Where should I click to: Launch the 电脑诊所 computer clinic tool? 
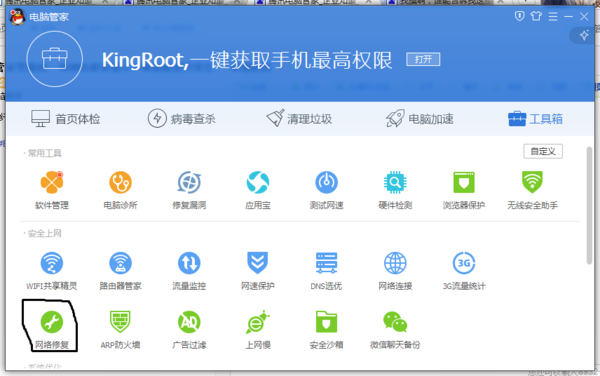coord(121,190)
